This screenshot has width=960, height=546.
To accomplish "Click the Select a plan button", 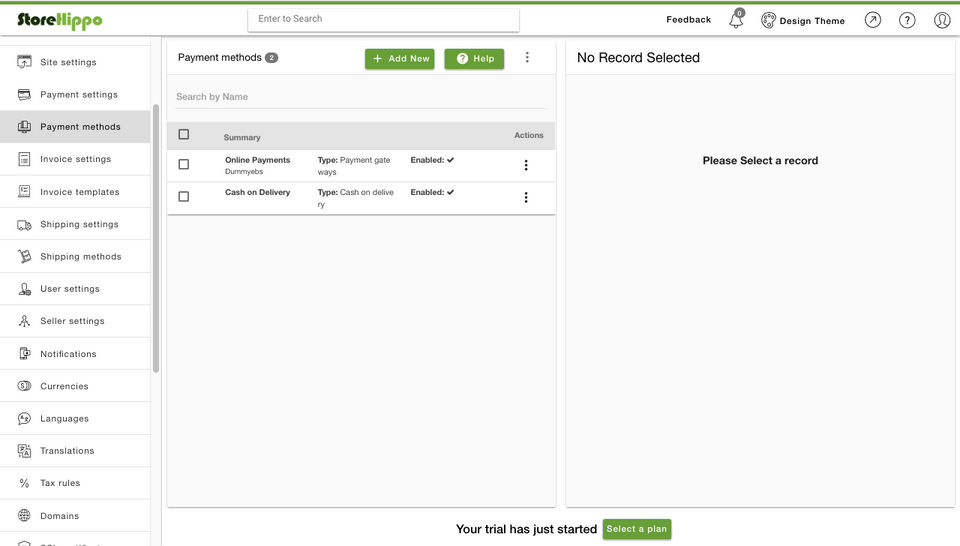I will [636, 529].
